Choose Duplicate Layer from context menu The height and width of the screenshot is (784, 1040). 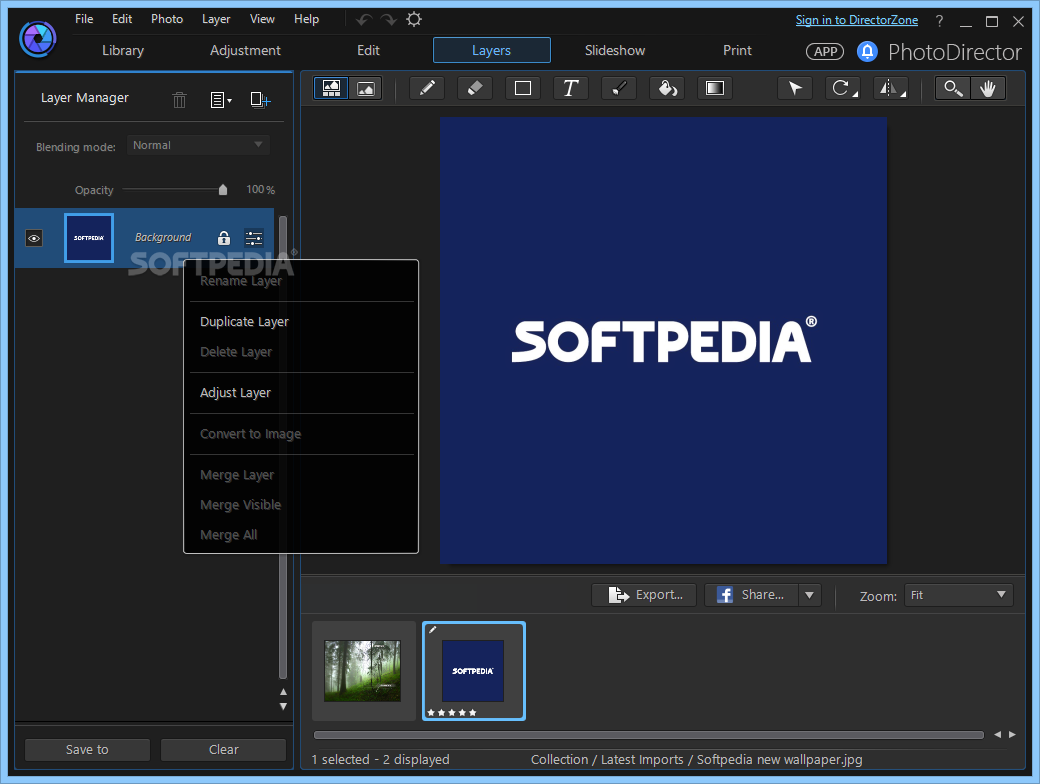tap(301, 322)
